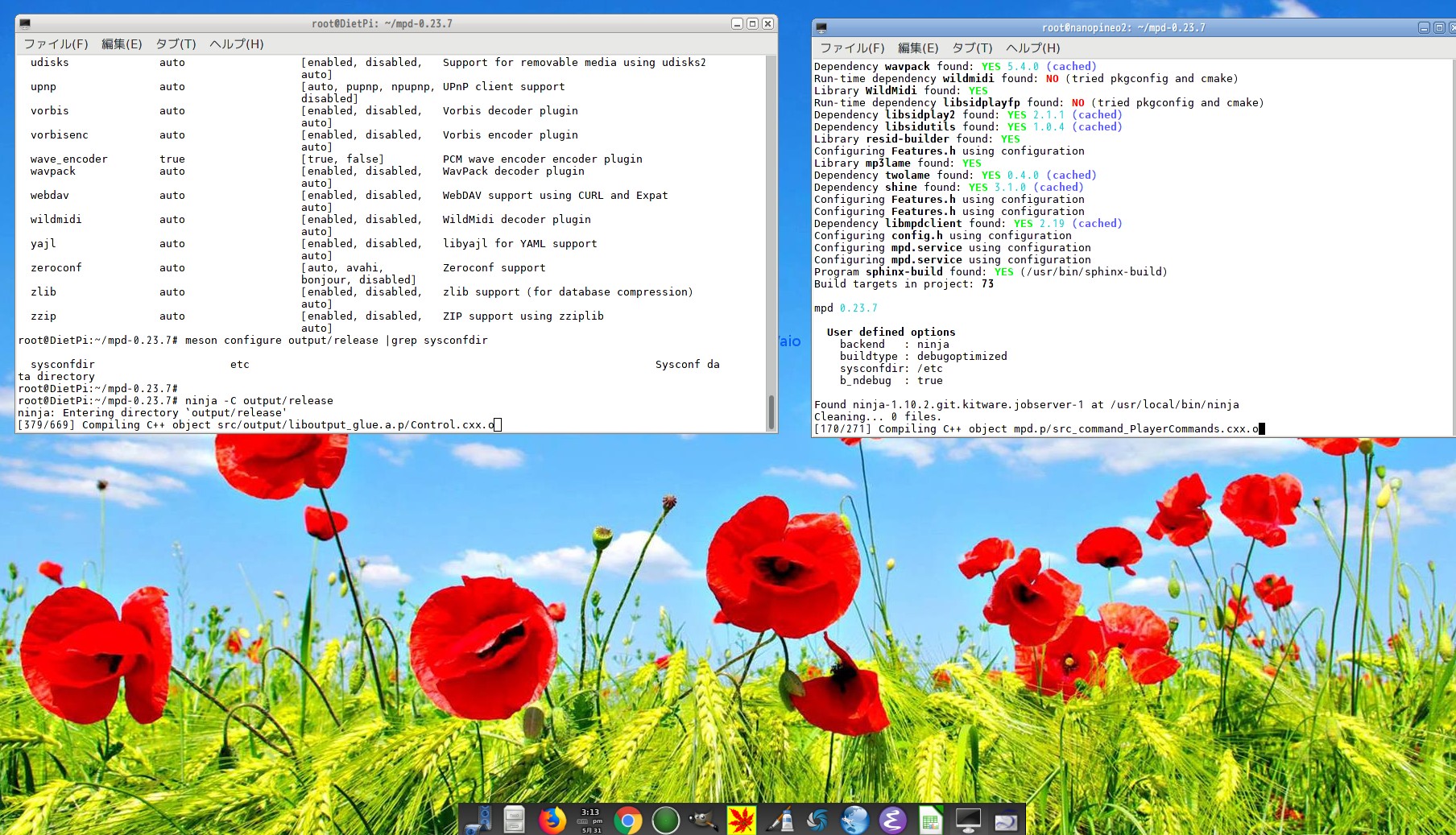The height and width of the screenshot is (835, 1456).
Task: Open タブ(T) menu in nanopineo2 terminal
Action: (x=972, y=48)
